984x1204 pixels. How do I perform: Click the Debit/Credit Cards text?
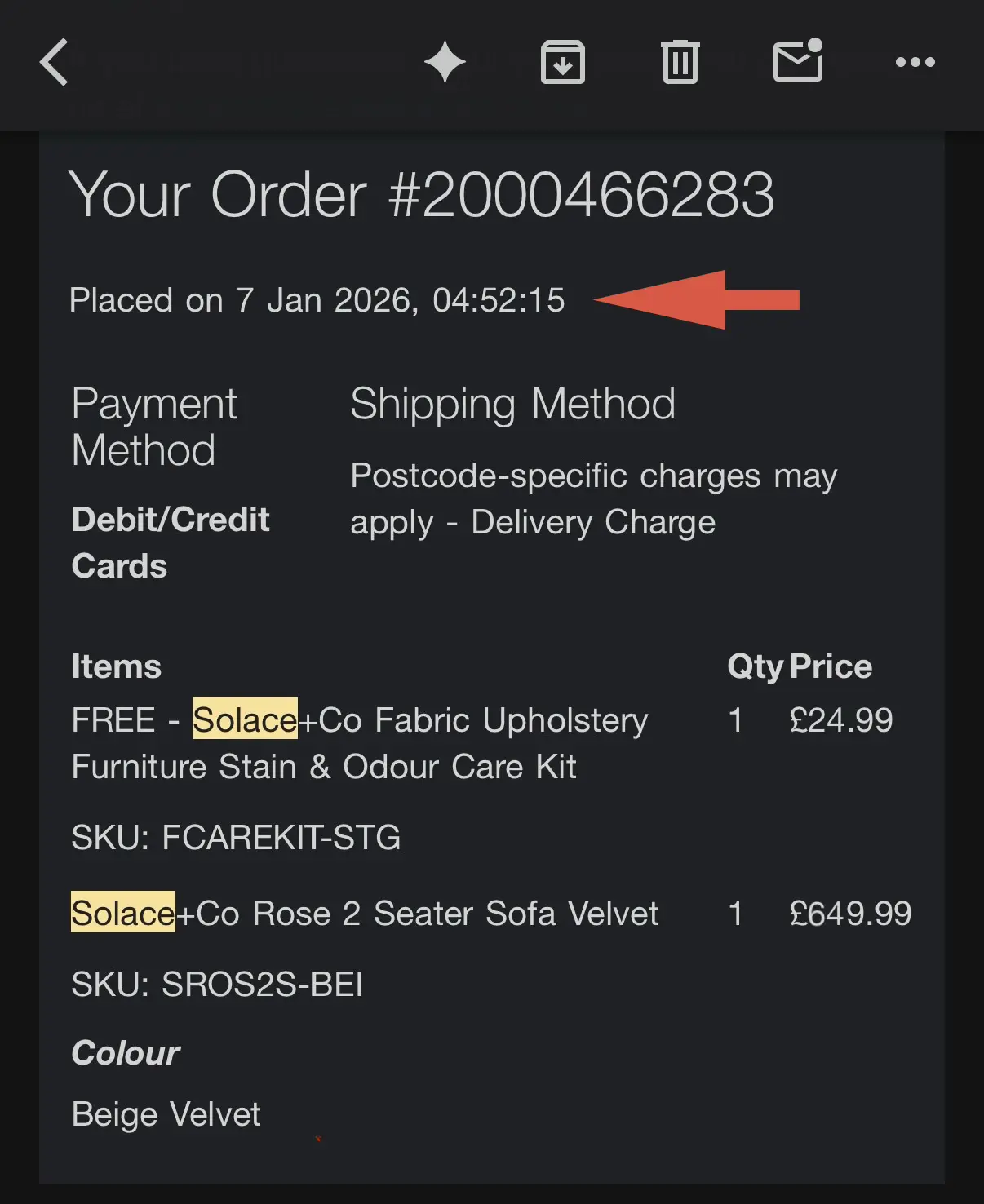[x=170, y=542]
